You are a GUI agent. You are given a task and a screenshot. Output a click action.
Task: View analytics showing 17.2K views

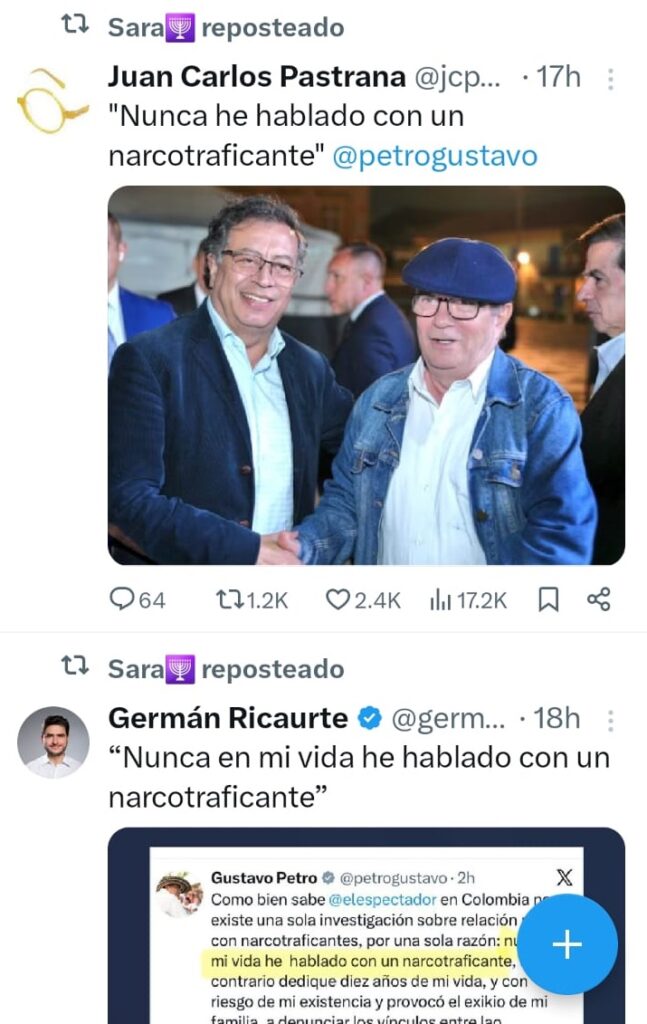468,599
